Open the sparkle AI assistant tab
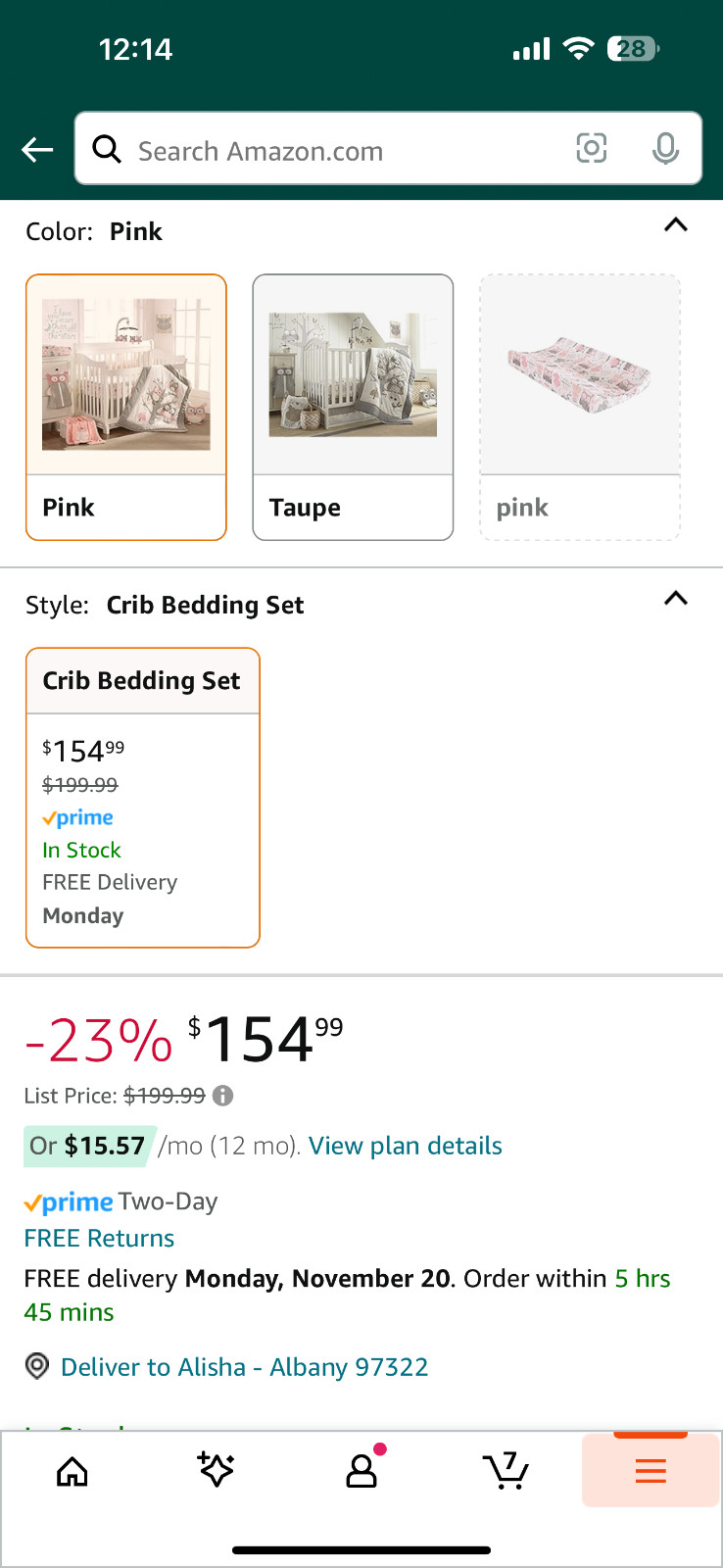Screen dimensions: 723x1568 (216, 1470)
